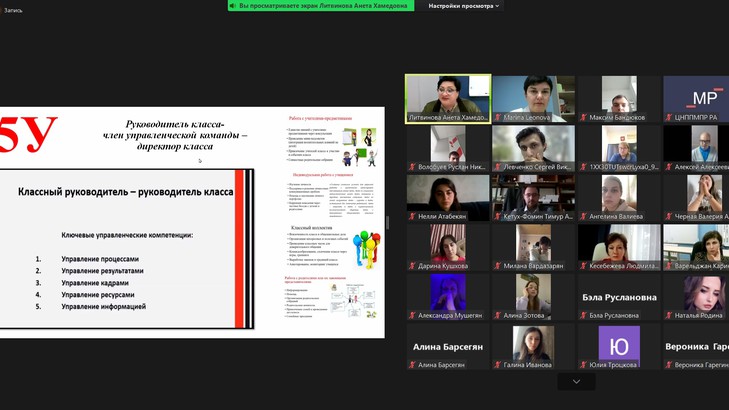Select Marina Leonova's video tile

tap(533, 99)
